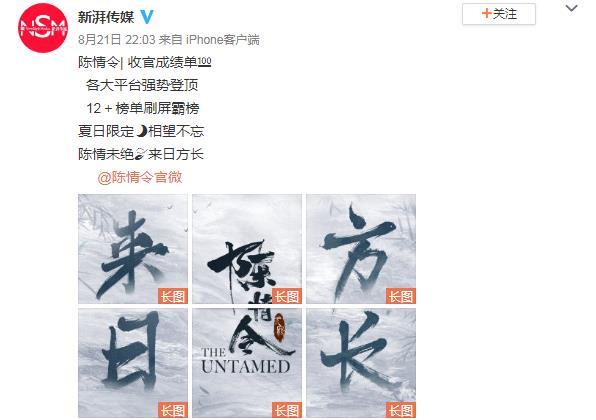Open the 长 calligraphy image thumbnail
This screenshot has height=420, width=596.
(x=361, y=363)
